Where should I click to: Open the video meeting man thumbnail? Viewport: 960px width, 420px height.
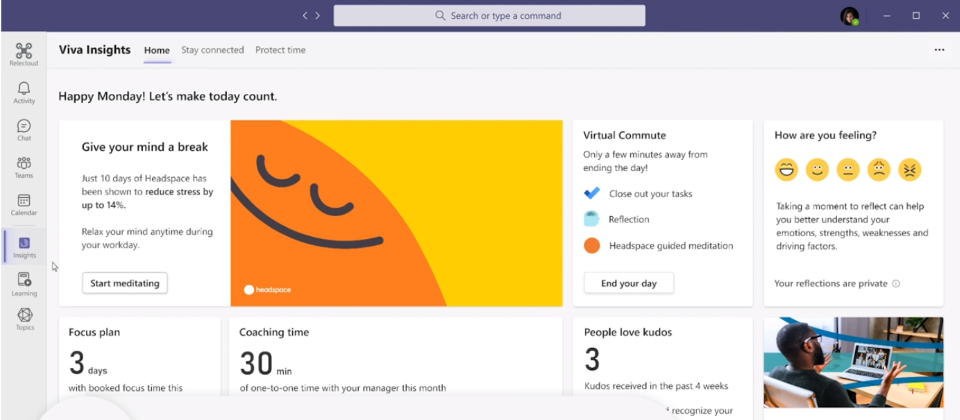(x=853, y=362)
